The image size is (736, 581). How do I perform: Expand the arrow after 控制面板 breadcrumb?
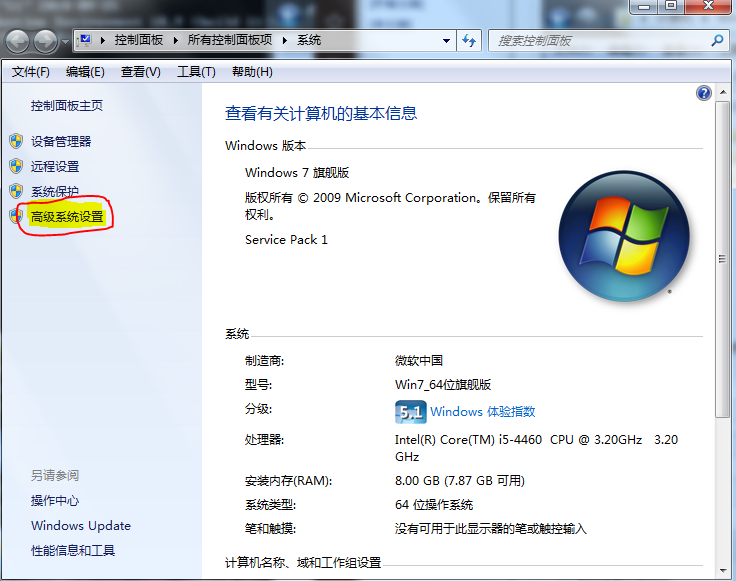pos(176,40)
